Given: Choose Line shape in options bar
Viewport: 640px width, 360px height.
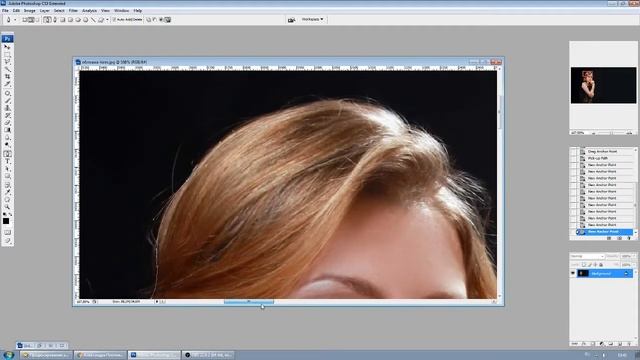Looking at the screenshot, I should pos(93,20).
